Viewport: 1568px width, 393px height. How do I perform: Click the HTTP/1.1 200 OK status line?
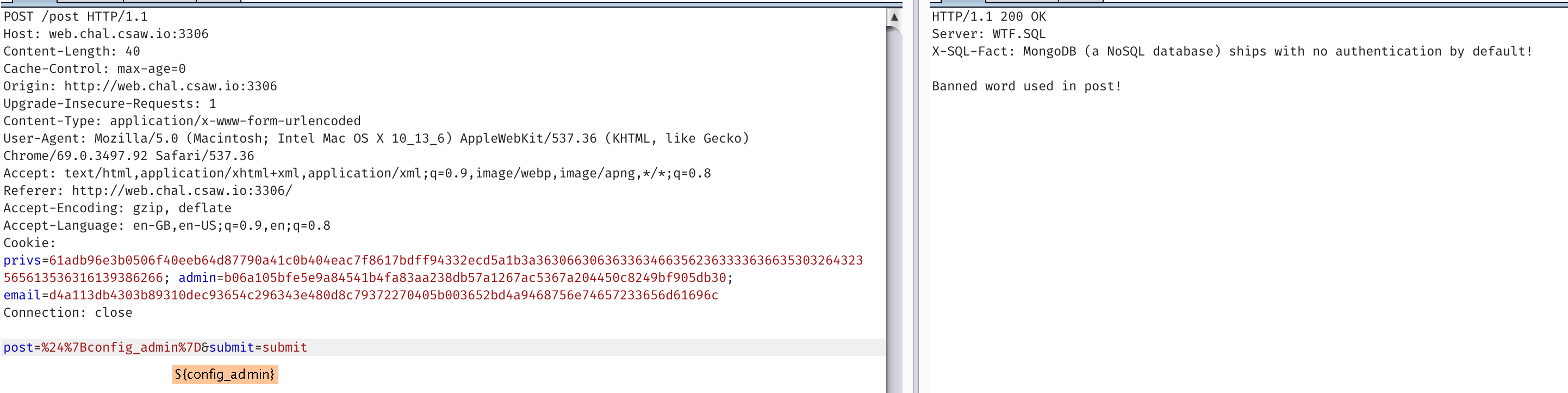tap(988, 16)
